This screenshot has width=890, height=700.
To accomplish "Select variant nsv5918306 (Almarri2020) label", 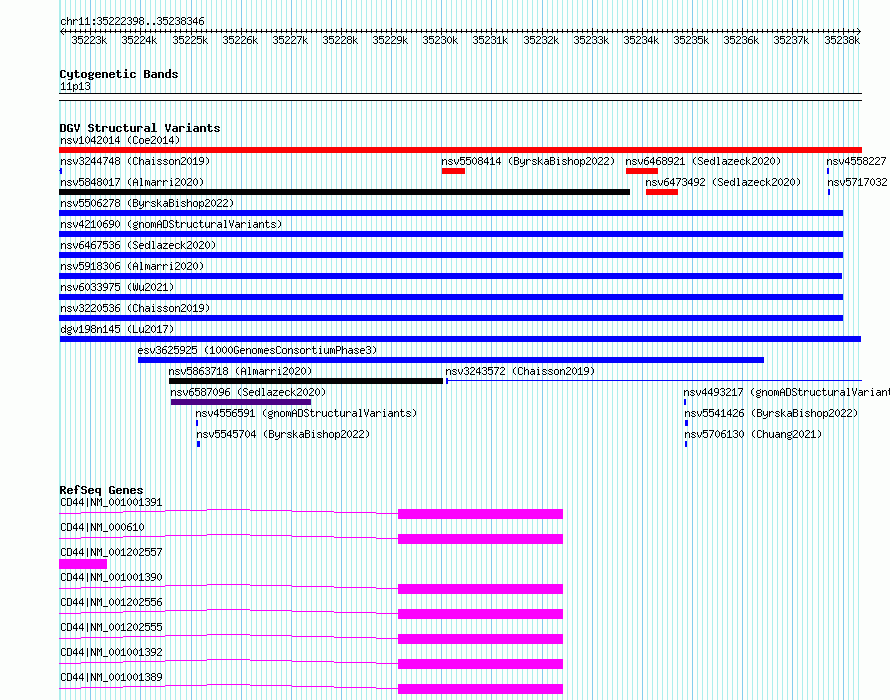I will coord(132,266).
